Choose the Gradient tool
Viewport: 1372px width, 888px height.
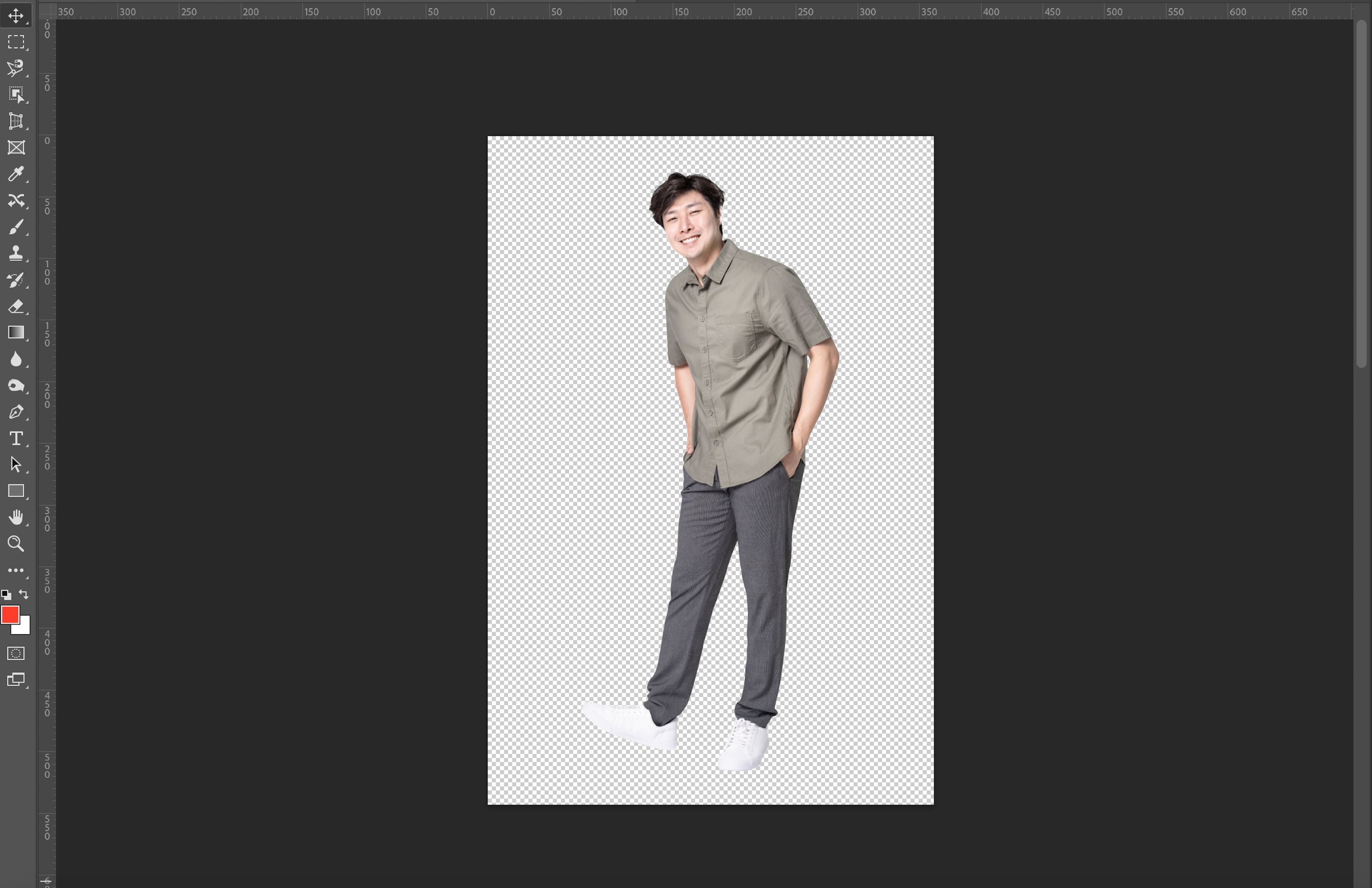tap(16, 333)
